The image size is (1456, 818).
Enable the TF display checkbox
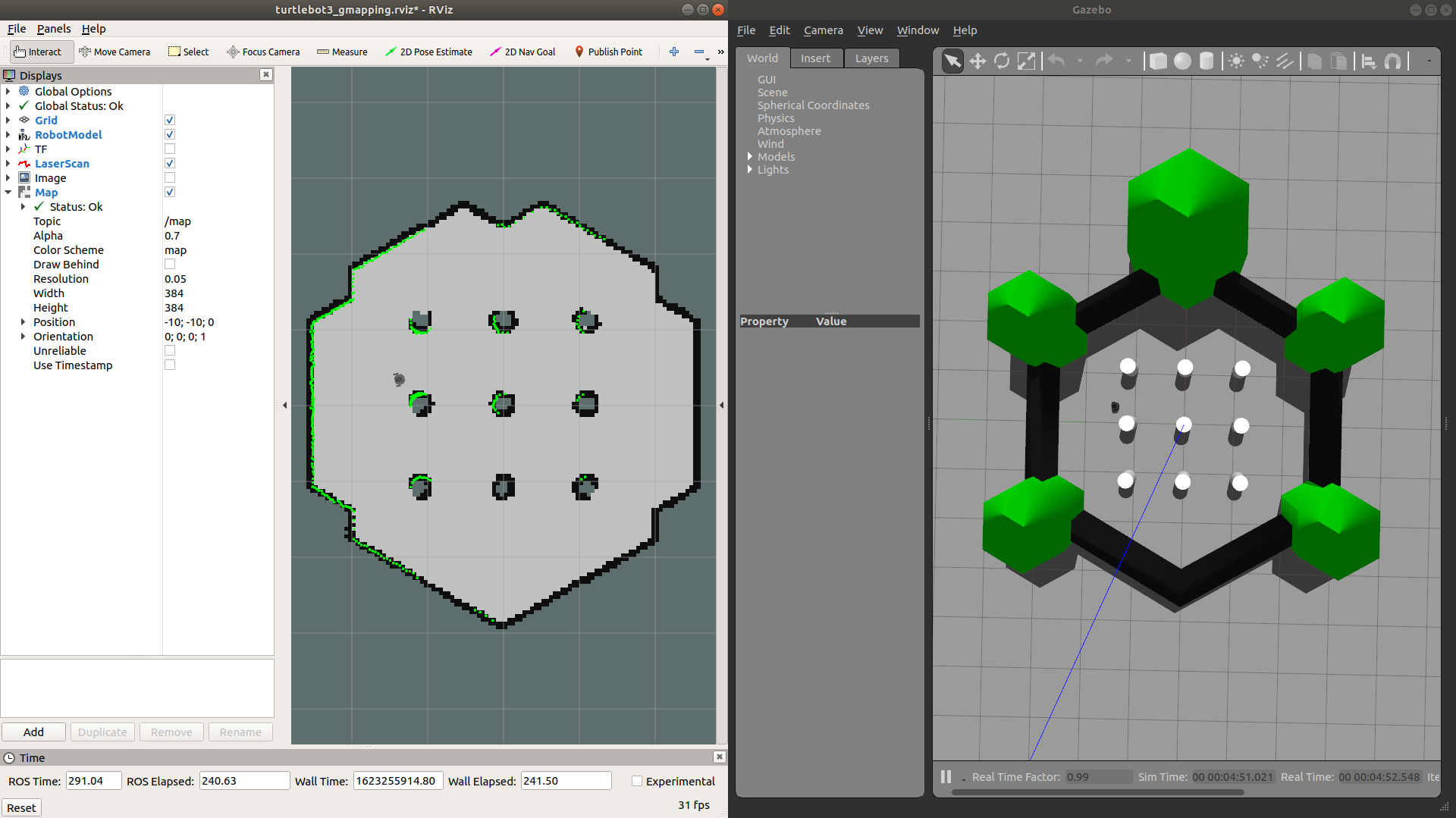[x=170, y=149]
